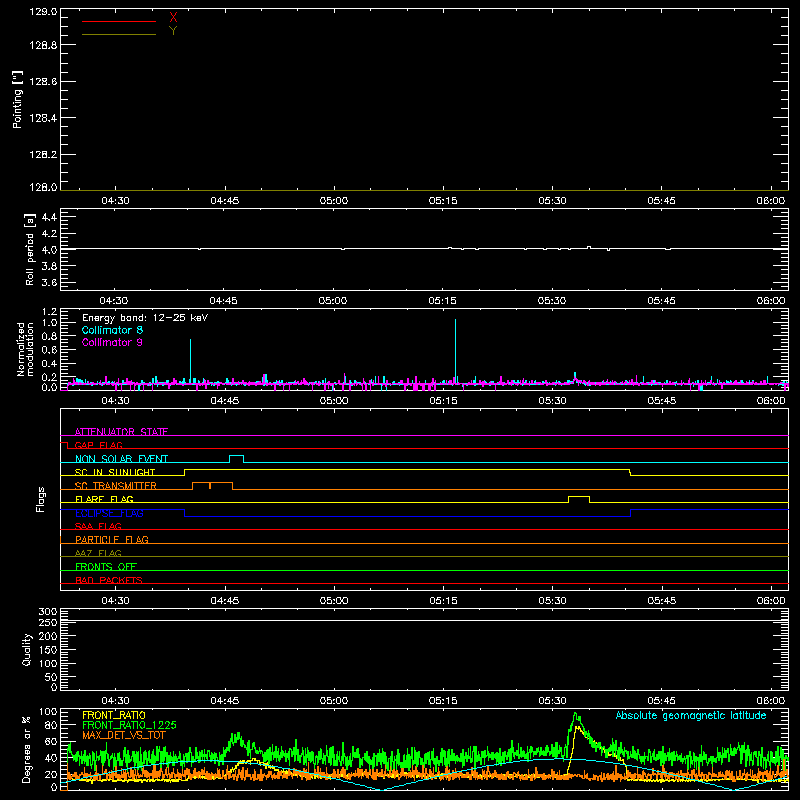
Task: Click the orange MAX_DET_VS_TOT legend label
Action: point(123,735)
